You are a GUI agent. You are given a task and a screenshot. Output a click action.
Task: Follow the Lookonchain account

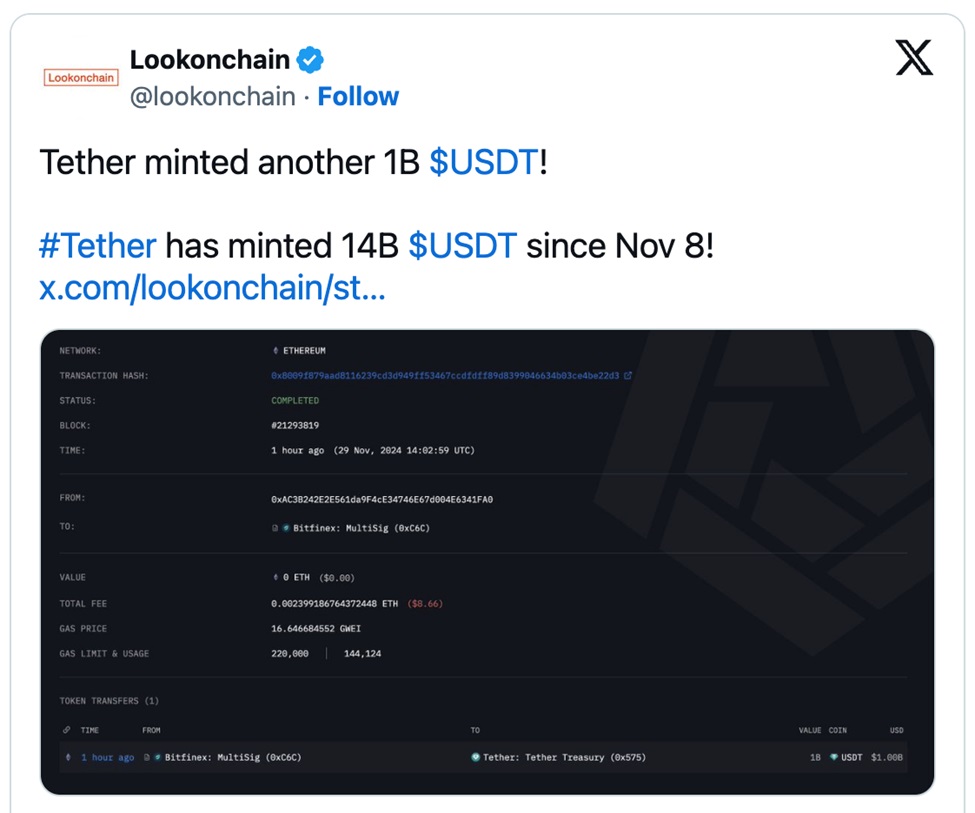(x=358, y=97)
